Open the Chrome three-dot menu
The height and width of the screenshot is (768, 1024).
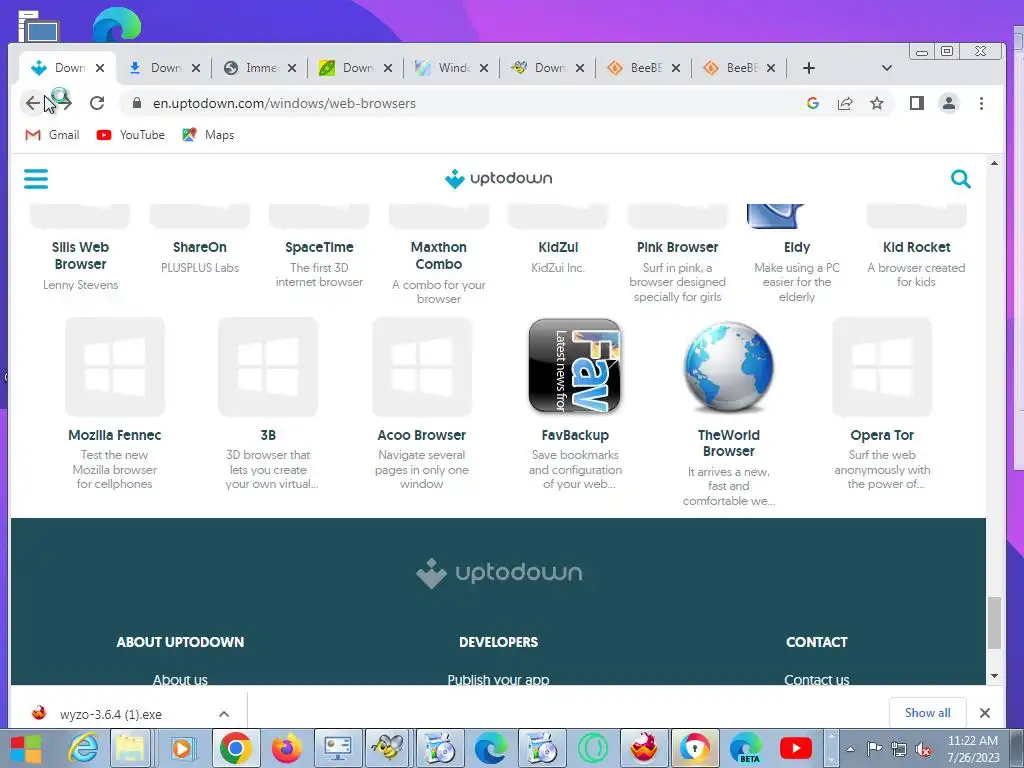coord(981,103)
